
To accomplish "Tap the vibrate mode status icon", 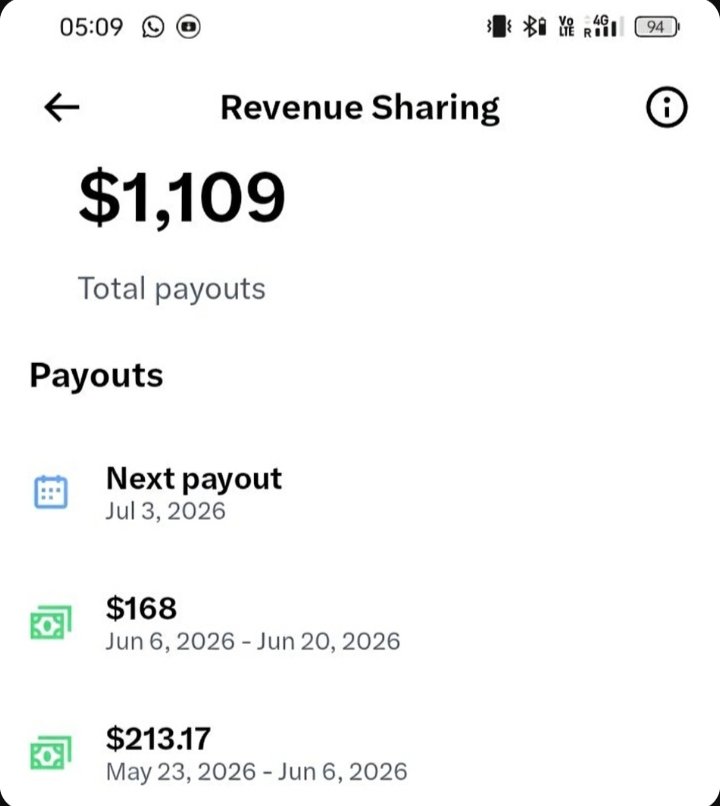I will [499, 26].
